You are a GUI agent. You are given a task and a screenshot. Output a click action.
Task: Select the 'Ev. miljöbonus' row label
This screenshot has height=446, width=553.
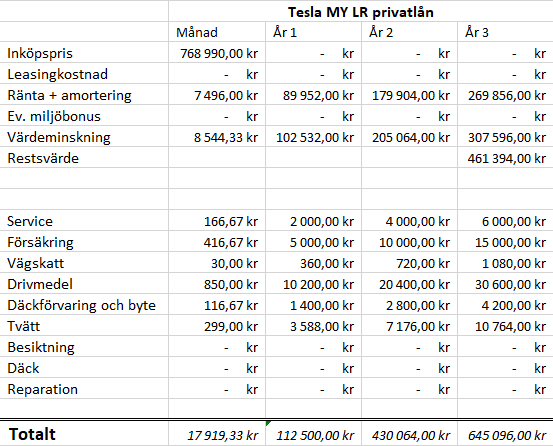point(84,116)
